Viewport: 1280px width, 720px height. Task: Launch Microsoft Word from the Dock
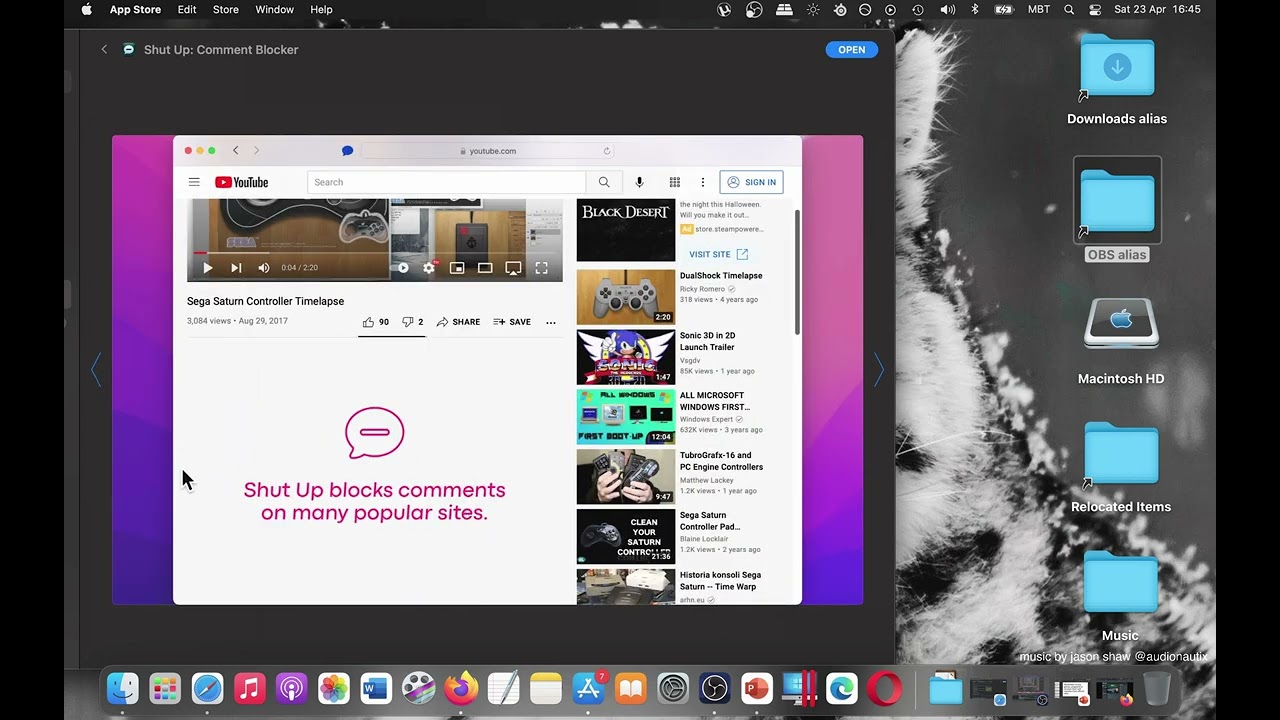376,688
